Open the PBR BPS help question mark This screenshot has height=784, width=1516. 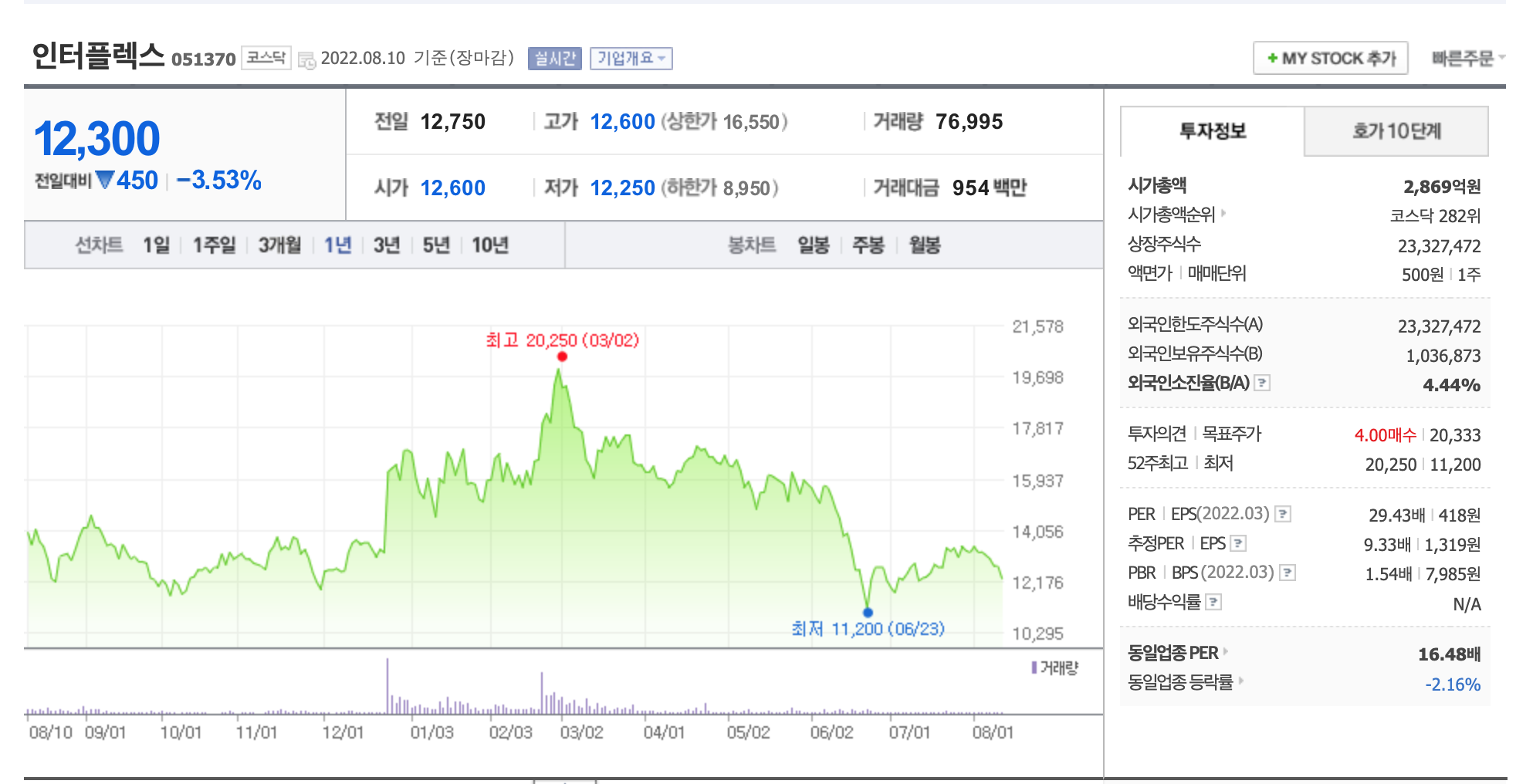(x=1288, y=573)
